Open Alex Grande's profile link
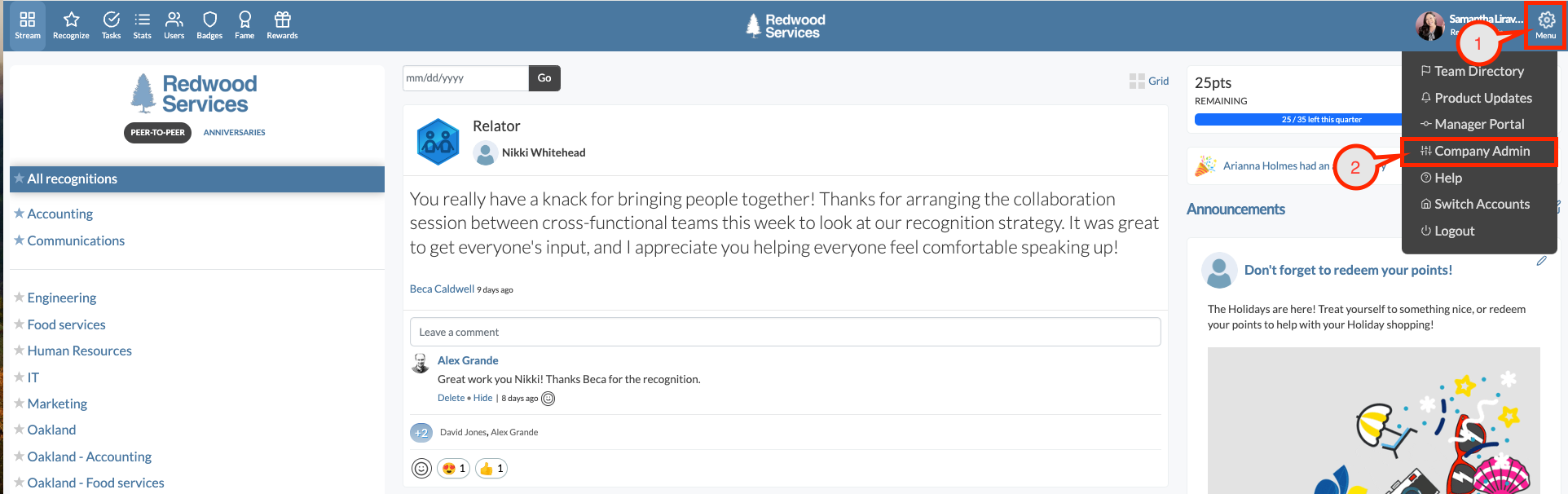 (x=468, y=360)
